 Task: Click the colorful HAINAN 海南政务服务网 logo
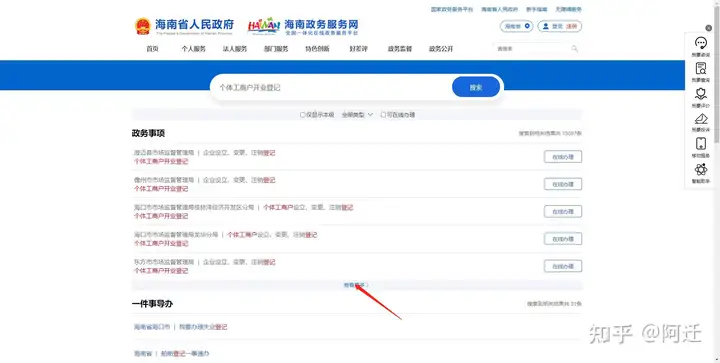303,27
